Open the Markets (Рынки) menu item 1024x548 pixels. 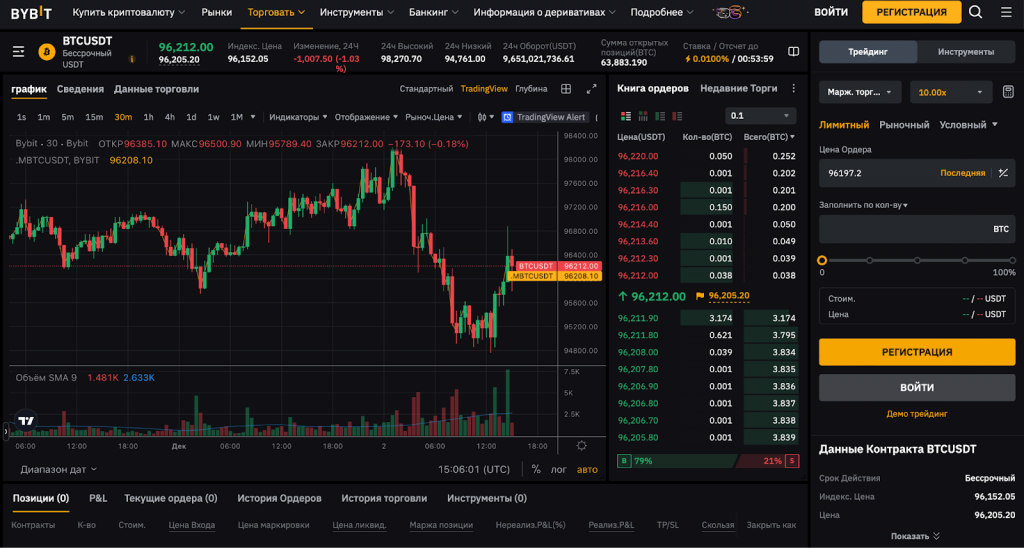tap(217, 12)
